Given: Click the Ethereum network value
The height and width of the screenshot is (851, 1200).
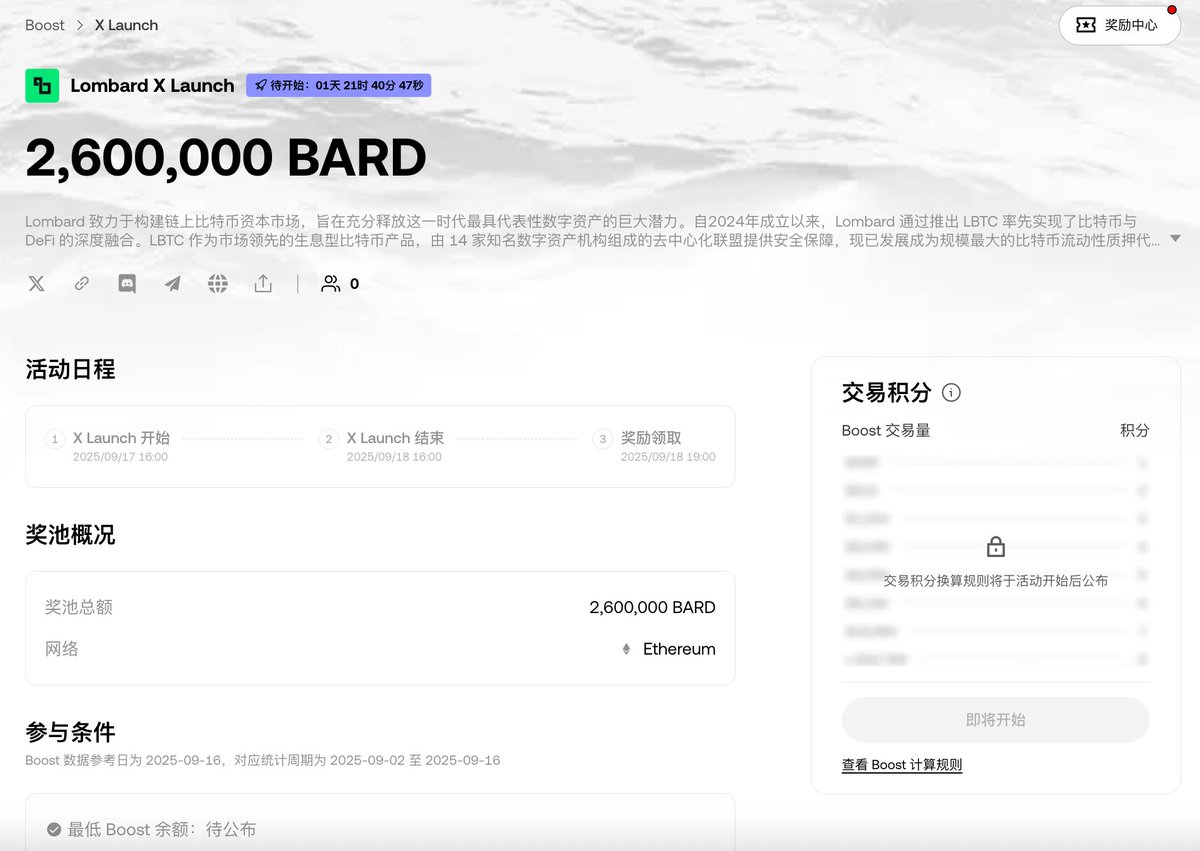Looking at the screenshot, I should 679,649.
